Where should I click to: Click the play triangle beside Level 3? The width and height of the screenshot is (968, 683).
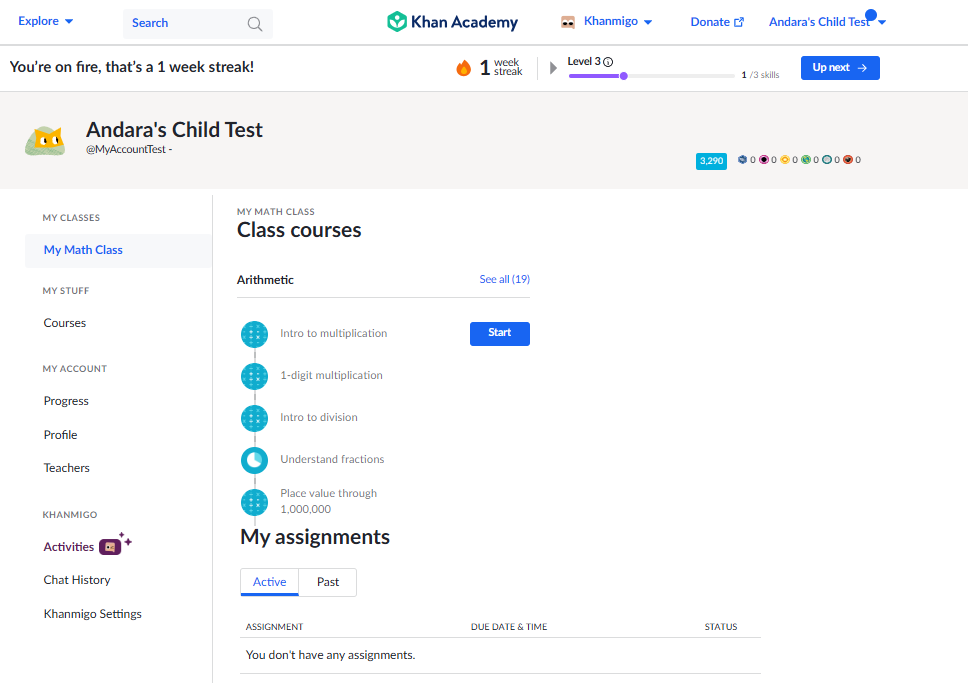coord(553,67)
